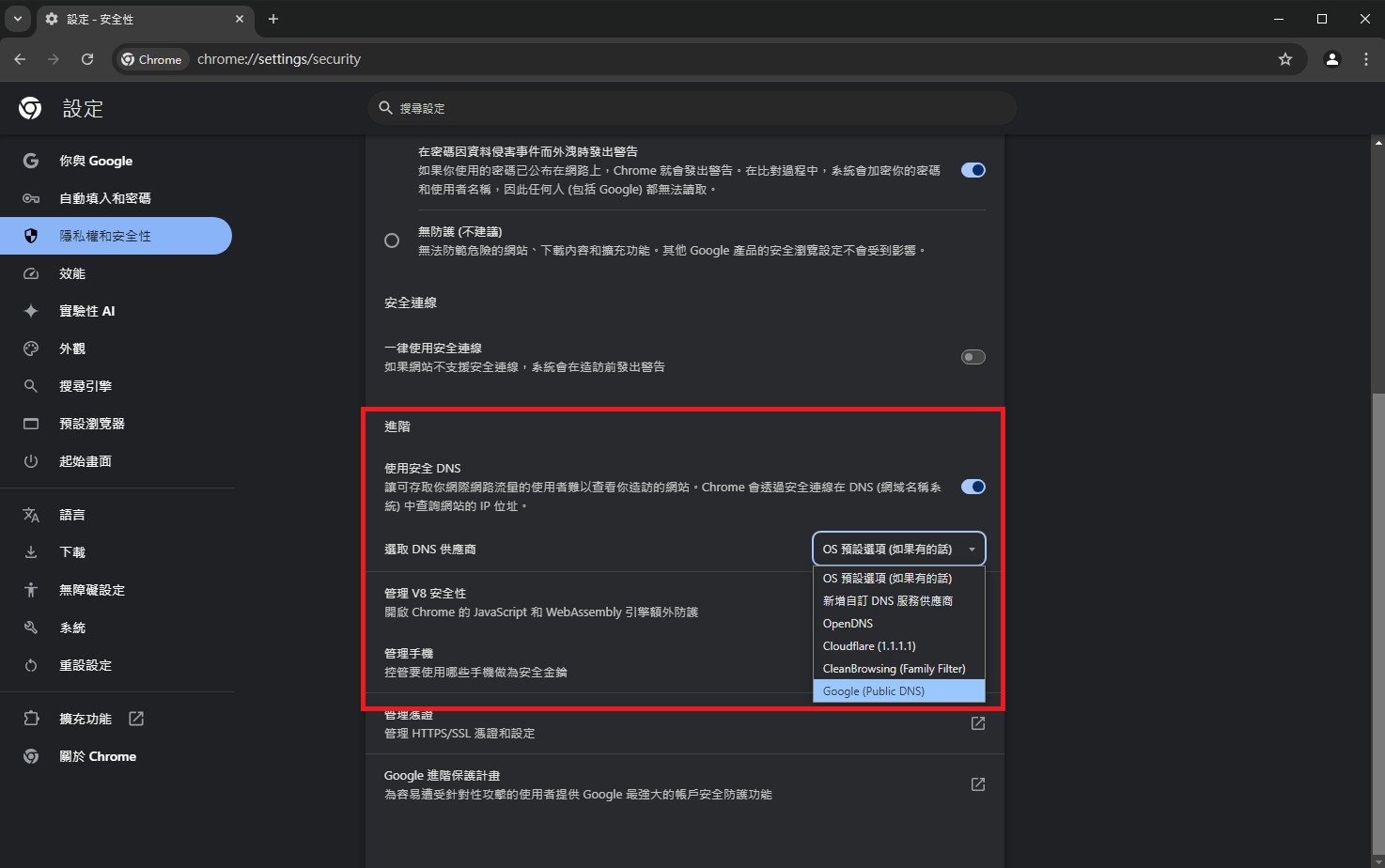The image size is (1385, 868).
Task: Click the browser forward arrow
Action: [54, 59]
